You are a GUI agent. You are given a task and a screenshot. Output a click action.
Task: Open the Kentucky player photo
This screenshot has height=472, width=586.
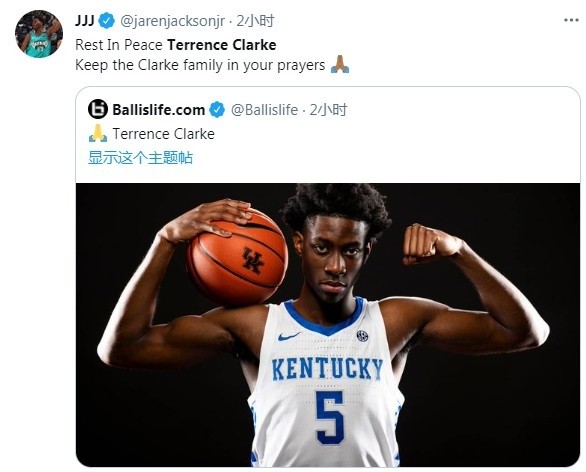tap(328, 325)
